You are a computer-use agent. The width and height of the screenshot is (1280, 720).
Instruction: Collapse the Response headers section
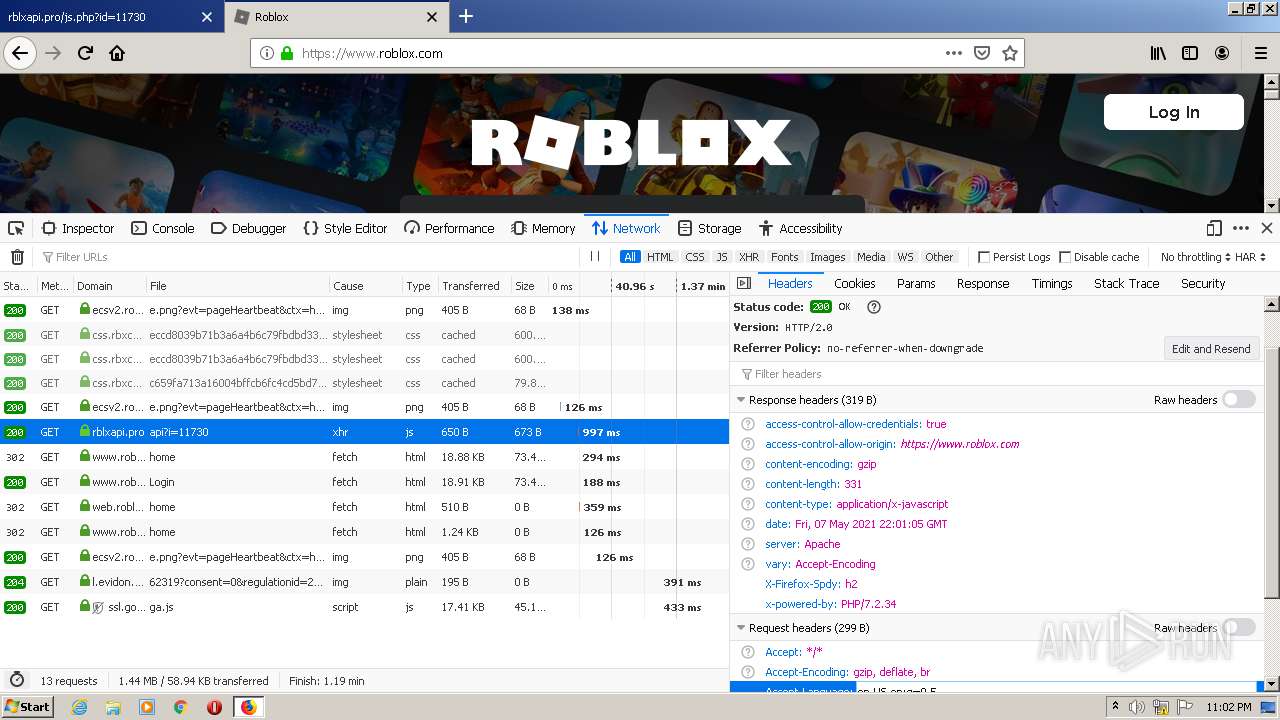[741, 400]
